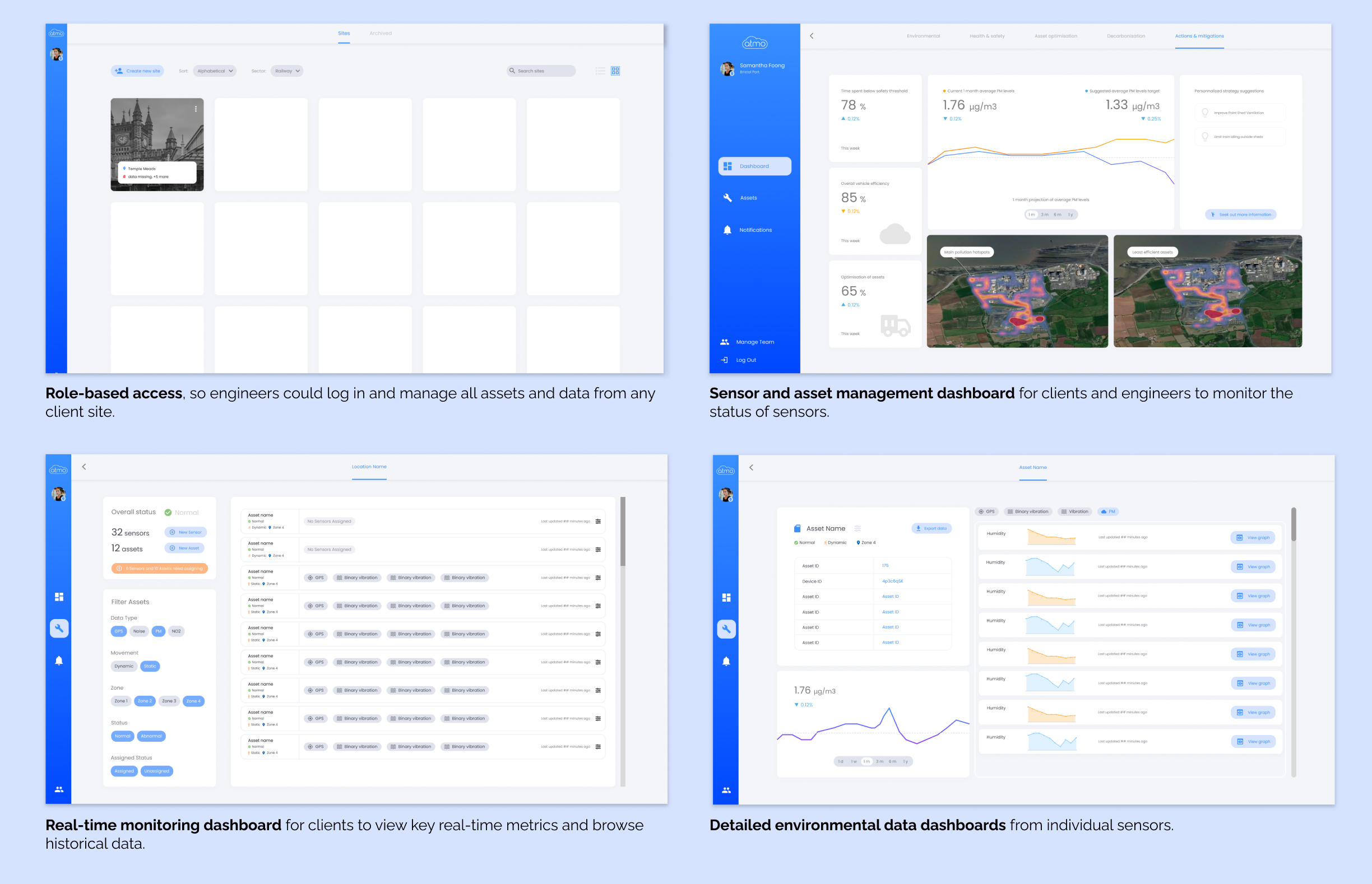1372x884 pixels.
Task: Click the Search sites field
Action: click(x=541, y=71)
